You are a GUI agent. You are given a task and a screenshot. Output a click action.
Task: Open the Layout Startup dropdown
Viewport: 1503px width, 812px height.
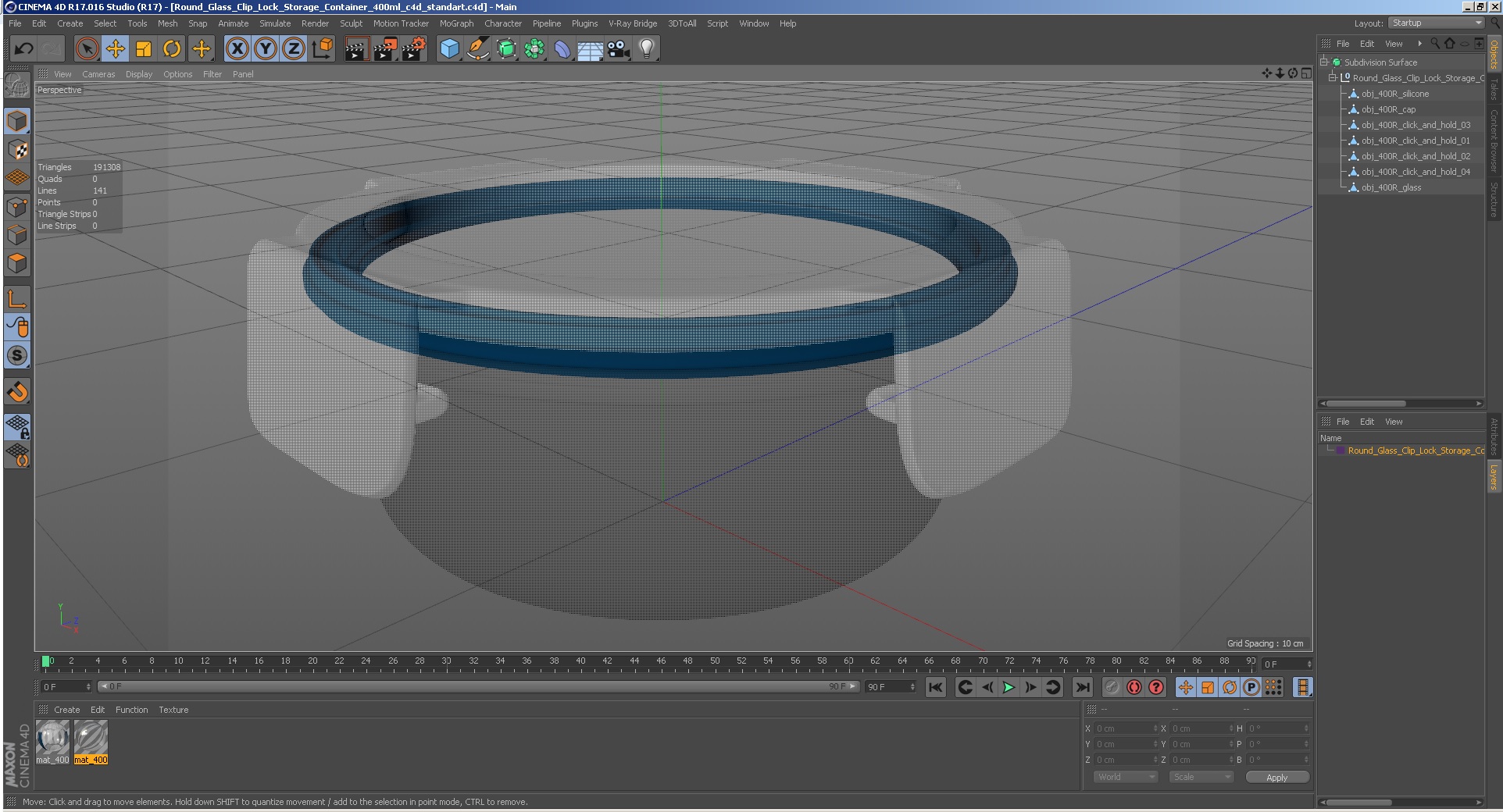point(1436,23)
